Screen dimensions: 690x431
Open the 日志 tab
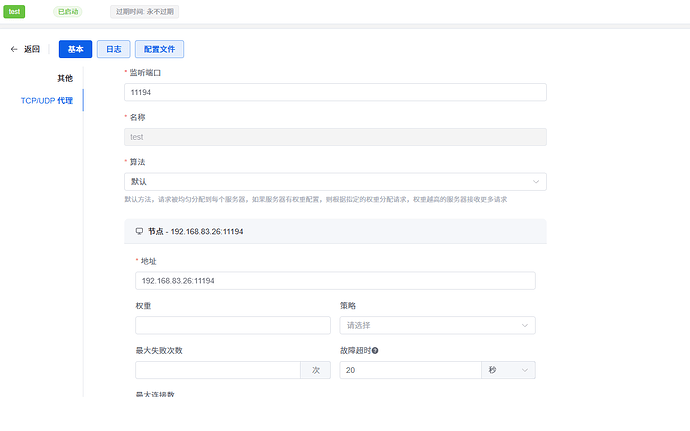pos(113,49)
